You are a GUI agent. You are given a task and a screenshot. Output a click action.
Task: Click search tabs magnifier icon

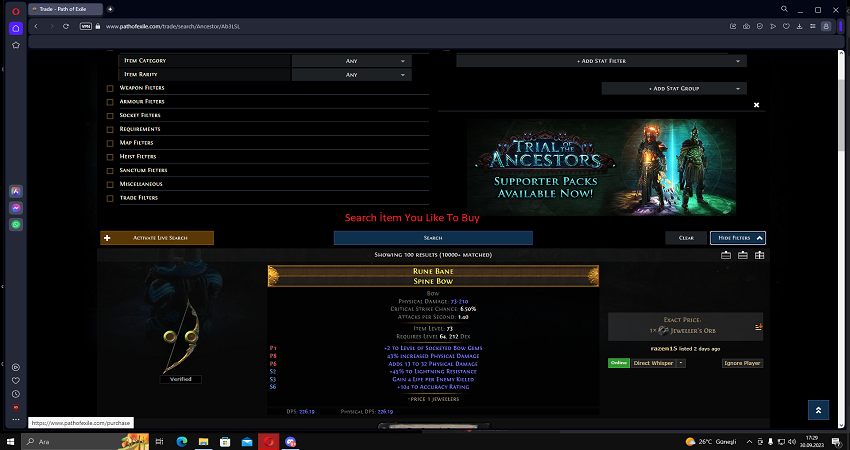click(784, 9)
